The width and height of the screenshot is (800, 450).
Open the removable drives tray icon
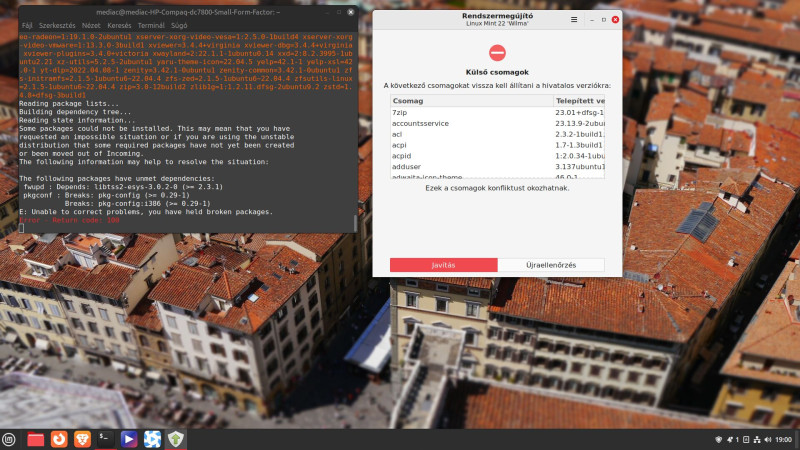coord(746,440)
